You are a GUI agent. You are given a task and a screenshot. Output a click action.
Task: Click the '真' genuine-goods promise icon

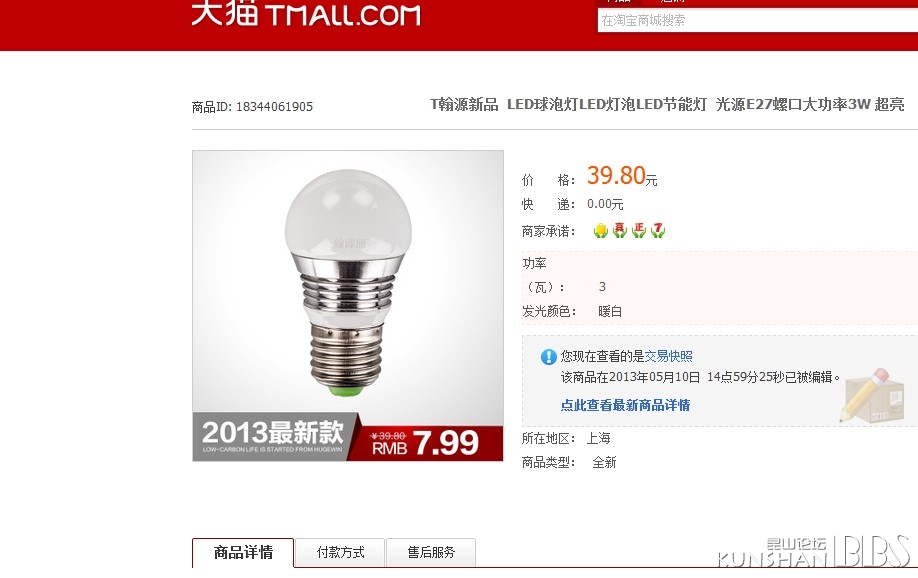(x=619, y=230)
